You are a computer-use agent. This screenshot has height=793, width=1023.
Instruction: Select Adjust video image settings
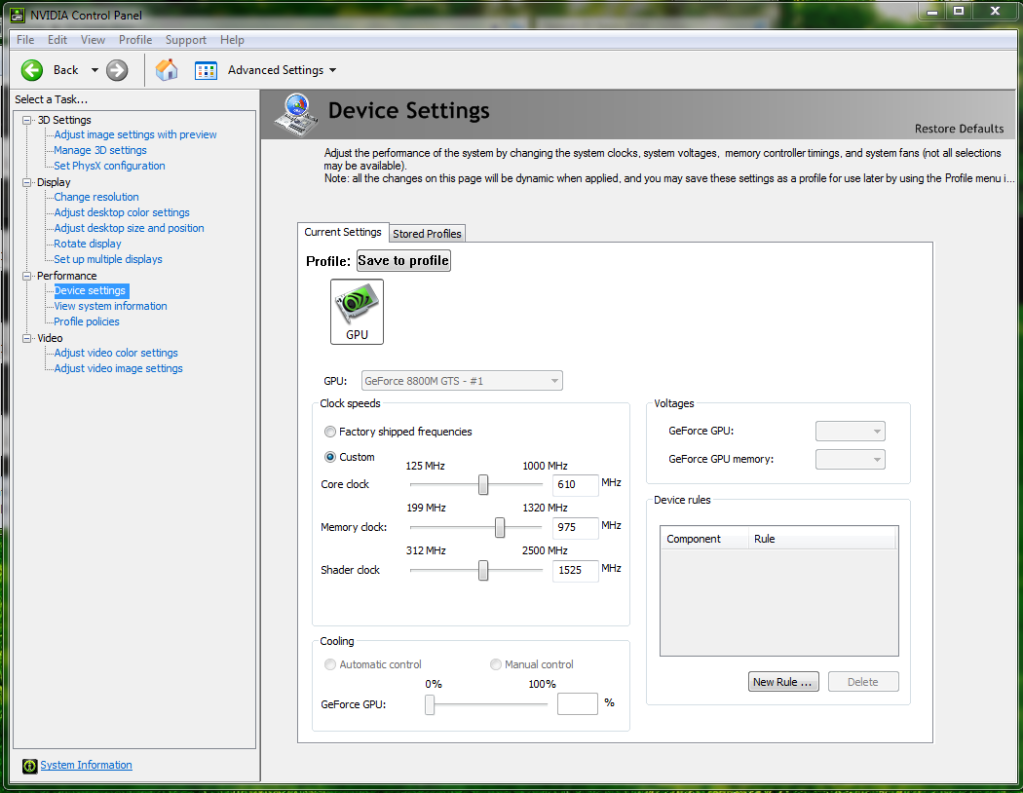point(118,369)
